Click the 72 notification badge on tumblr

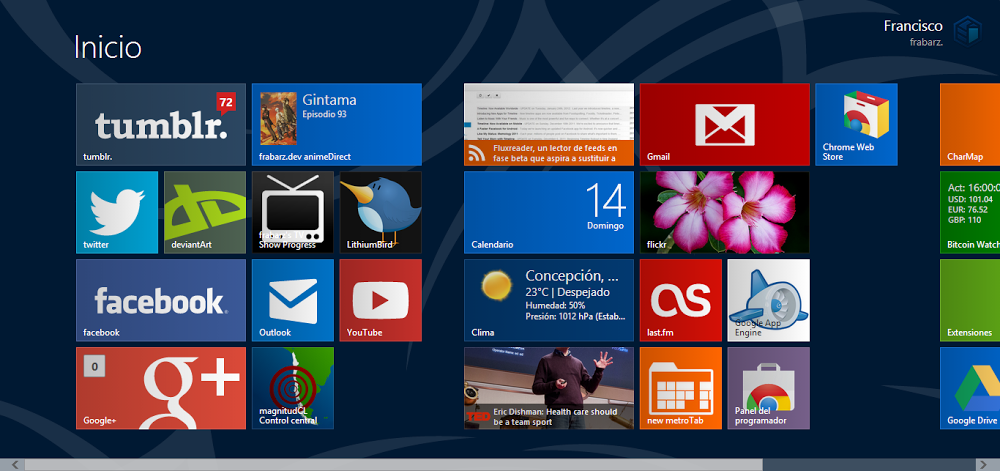point(226,102)
